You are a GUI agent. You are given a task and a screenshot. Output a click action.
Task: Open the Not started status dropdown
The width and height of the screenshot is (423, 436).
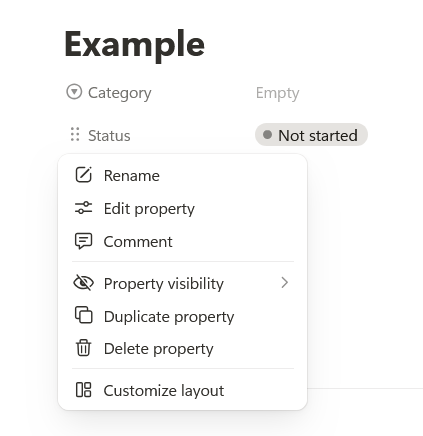(311, 135)
